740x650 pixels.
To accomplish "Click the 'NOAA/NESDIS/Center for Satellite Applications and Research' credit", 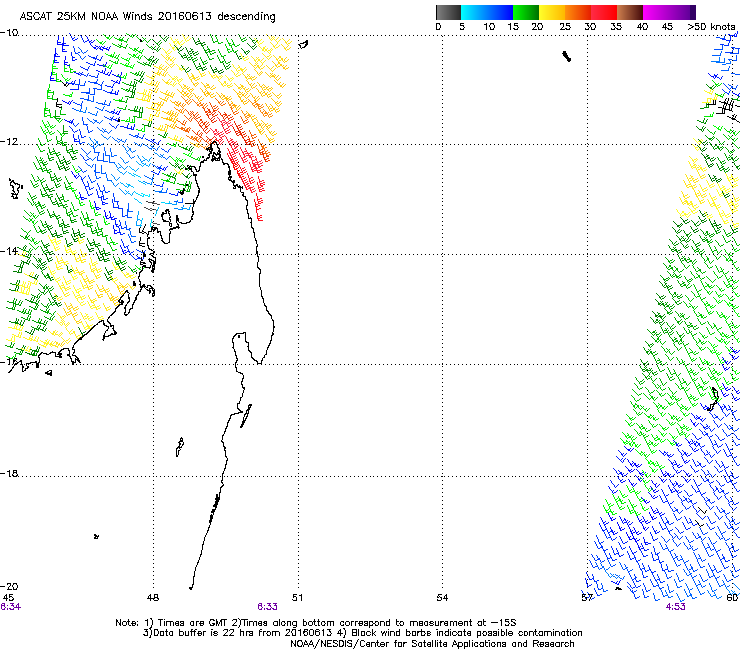I will point(432,644).
